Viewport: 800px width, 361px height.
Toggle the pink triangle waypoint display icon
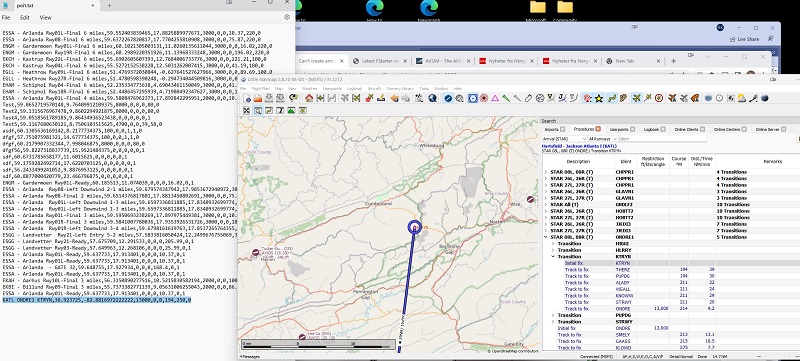[x=495, y=98]
